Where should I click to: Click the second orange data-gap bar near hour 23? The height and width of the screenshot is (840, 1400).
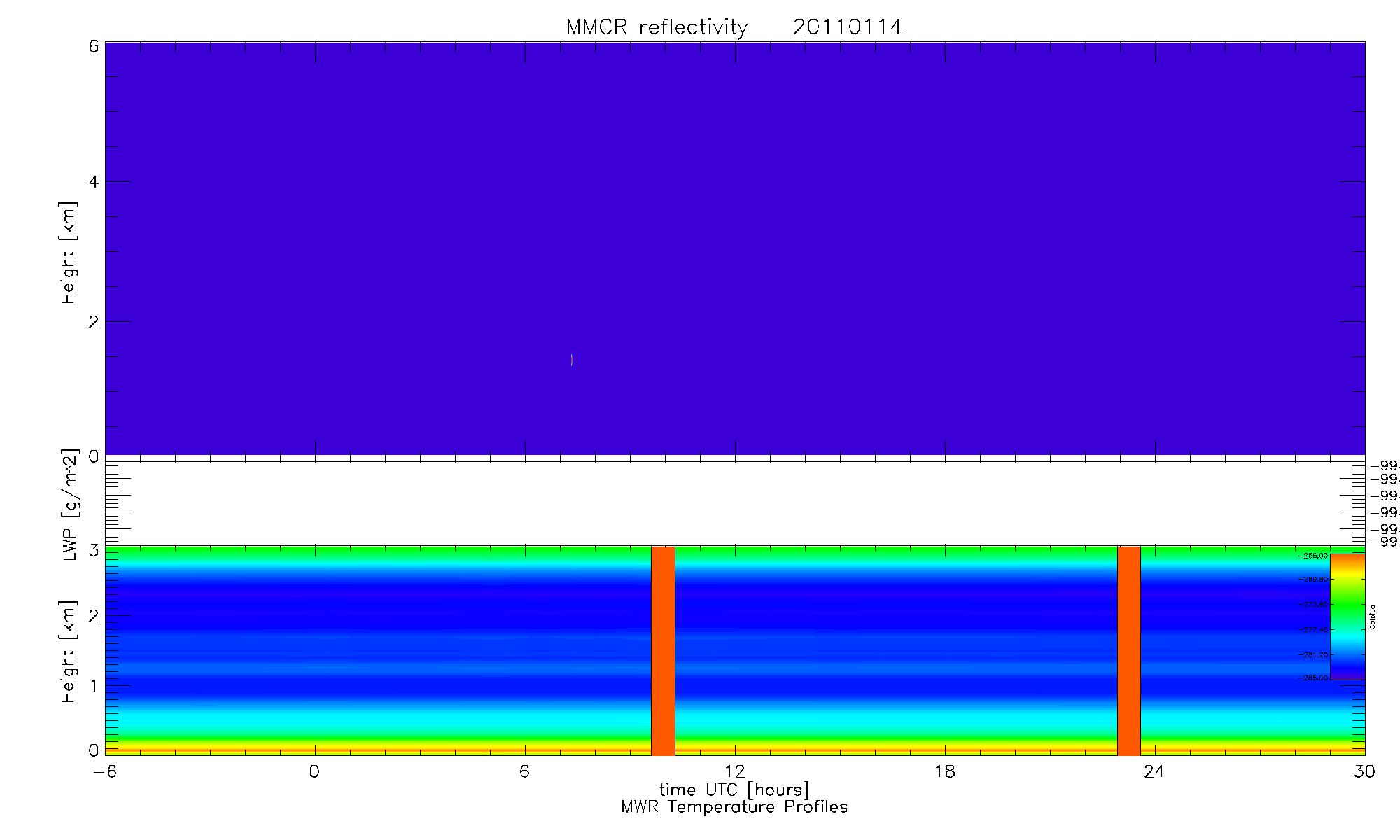[1128, 650]
